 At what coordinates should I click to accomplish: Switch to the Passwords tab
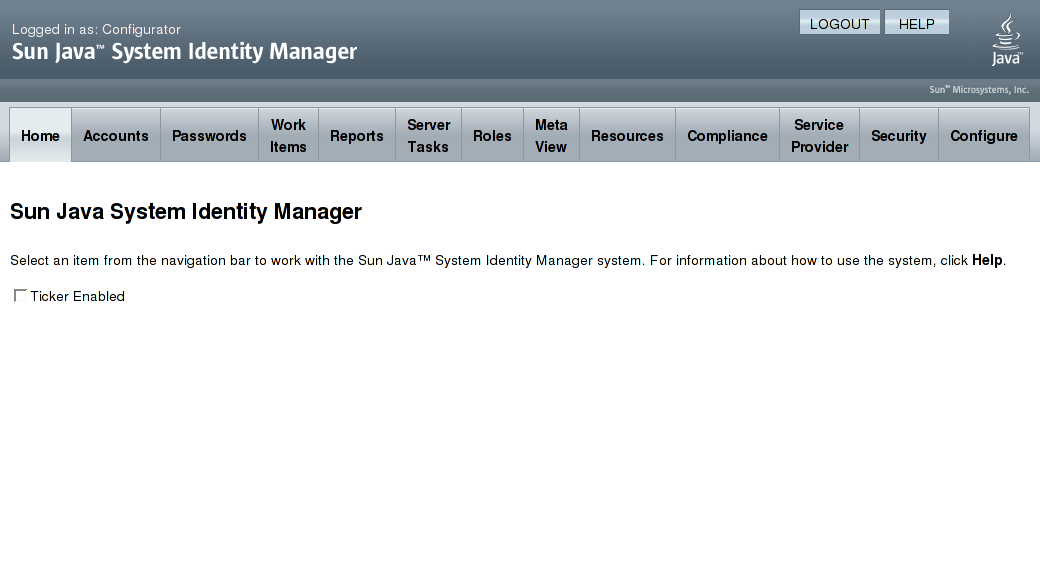pyautogui.click(x=209, y=136)
